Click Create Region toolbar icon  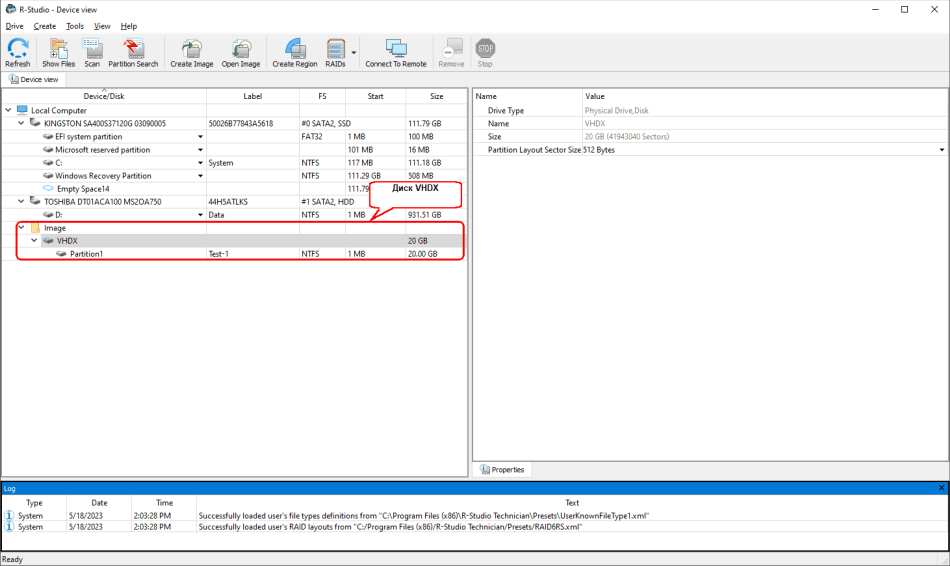coord(294,53)
